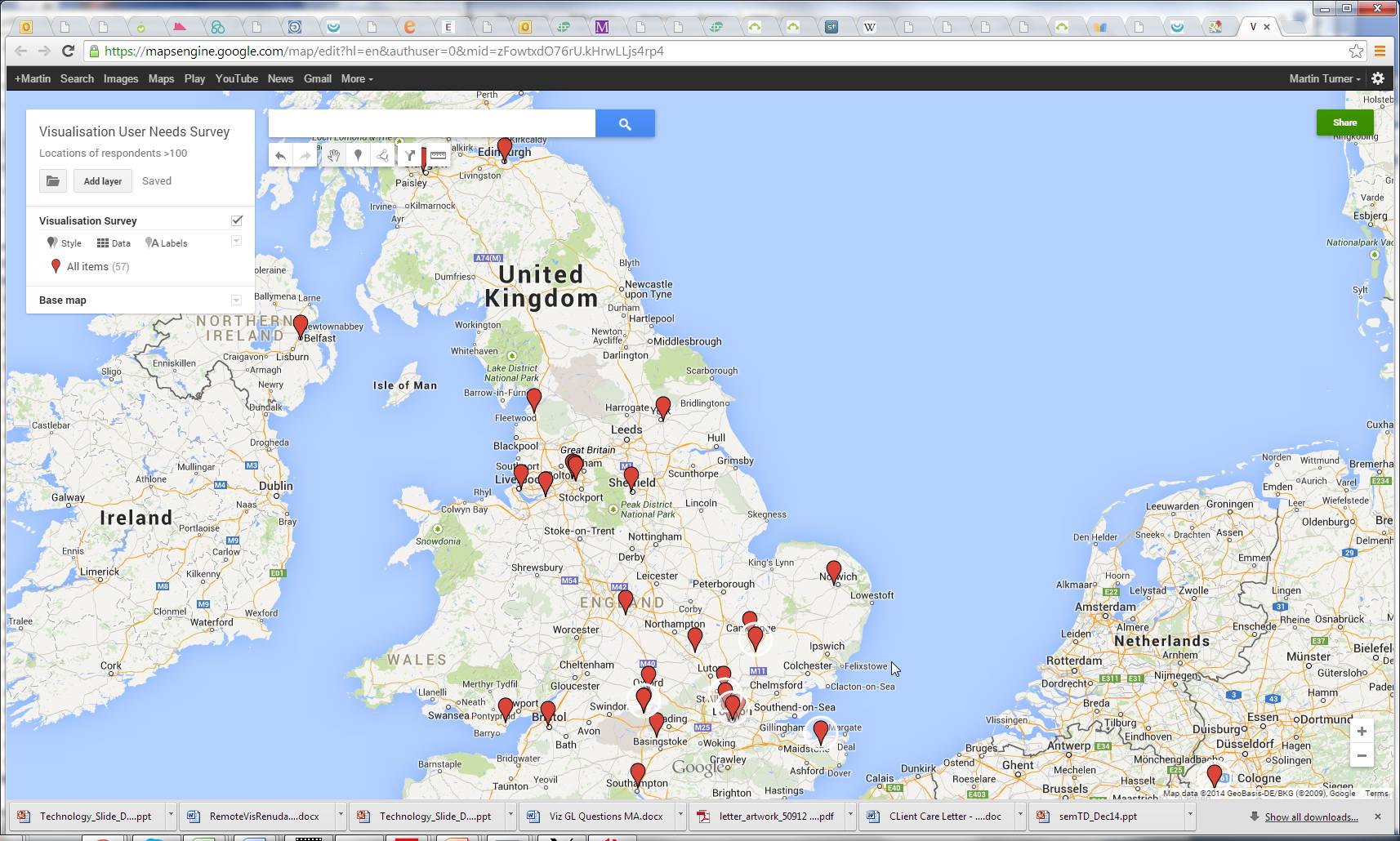
Task: Open YouTube in the Google bar
Action: point(237,78)
